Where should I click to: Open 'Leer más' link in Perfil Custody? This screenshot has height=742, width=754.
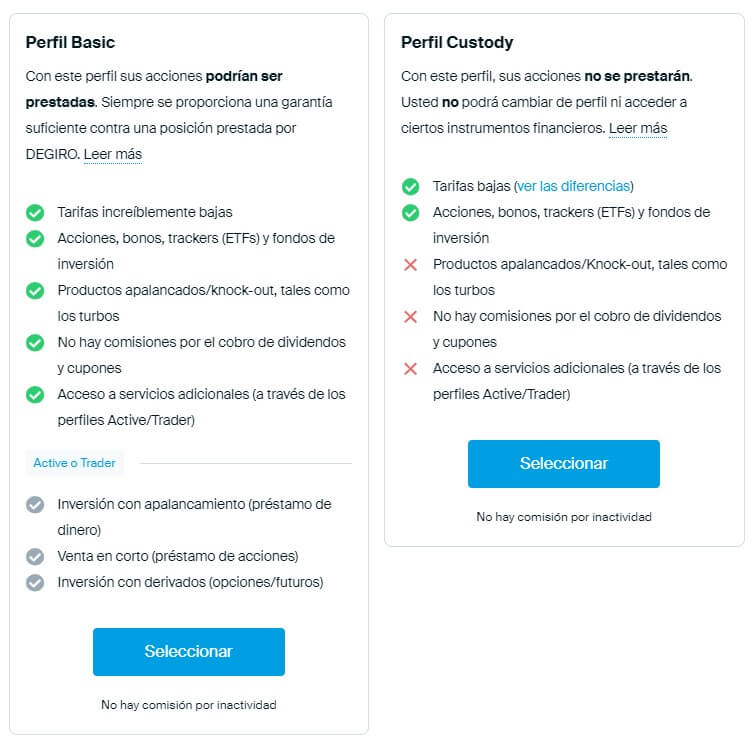coord(637,128)
